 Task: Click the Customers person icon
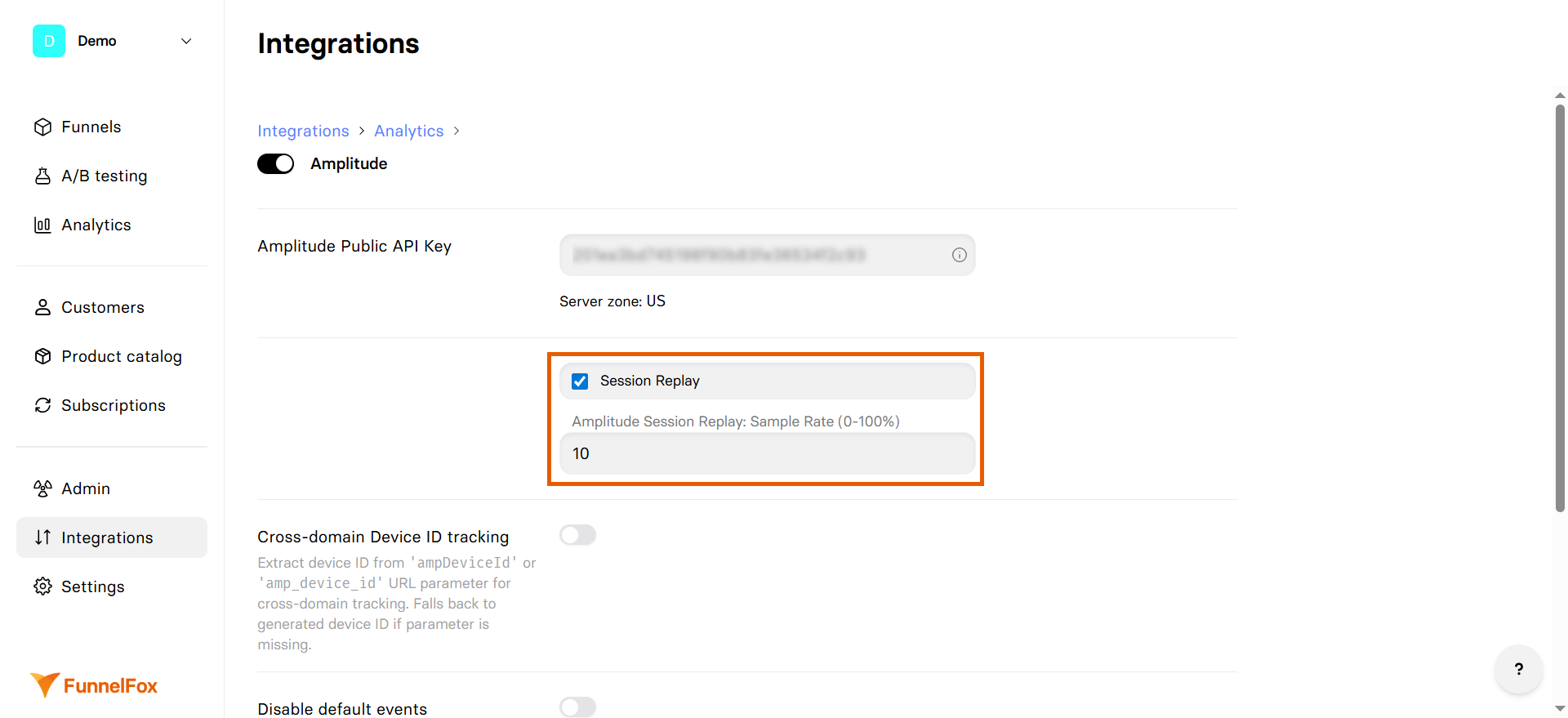tap(43, 307)
